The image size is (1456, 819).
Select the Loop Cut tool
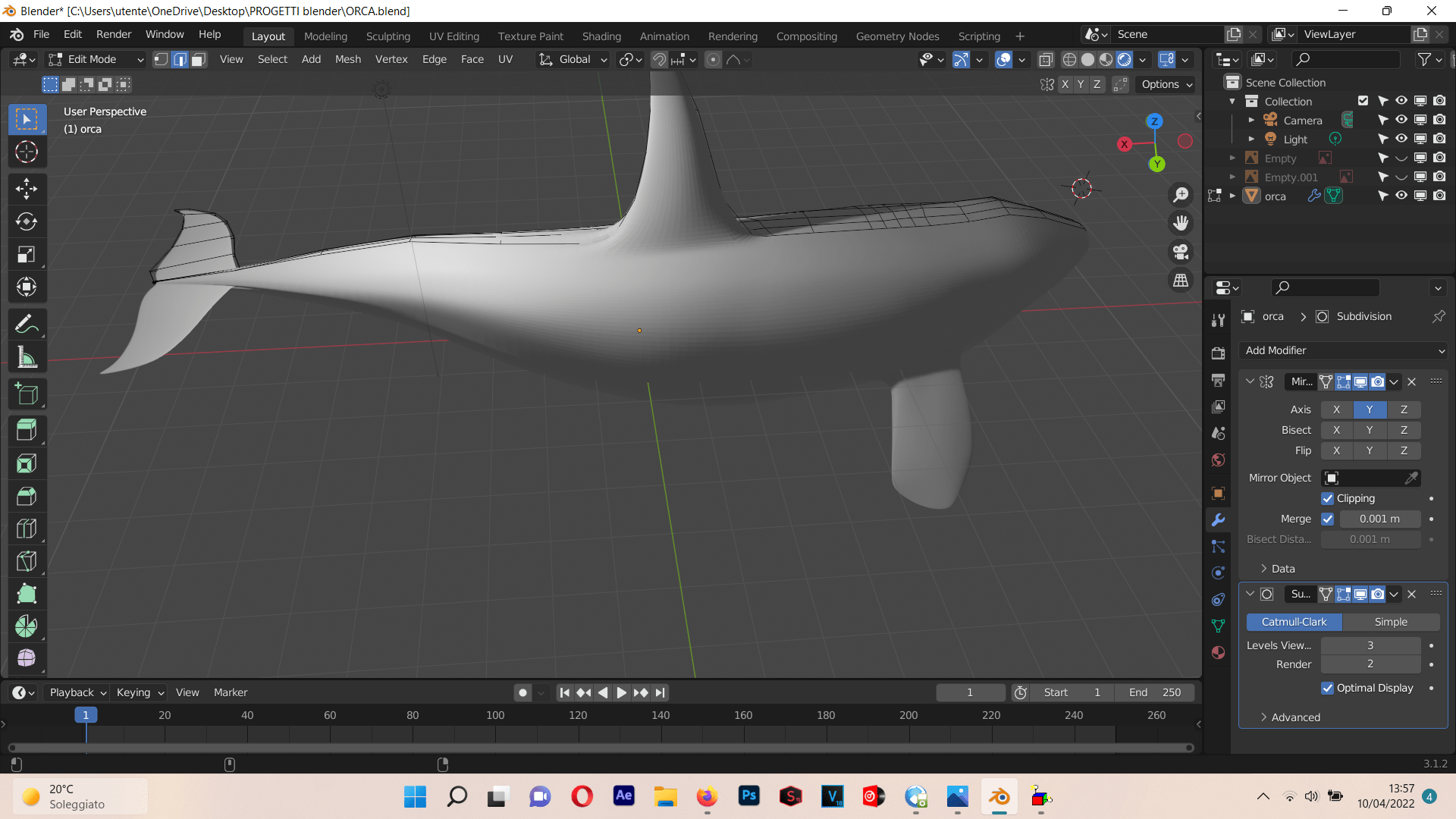tap(27, 529)
